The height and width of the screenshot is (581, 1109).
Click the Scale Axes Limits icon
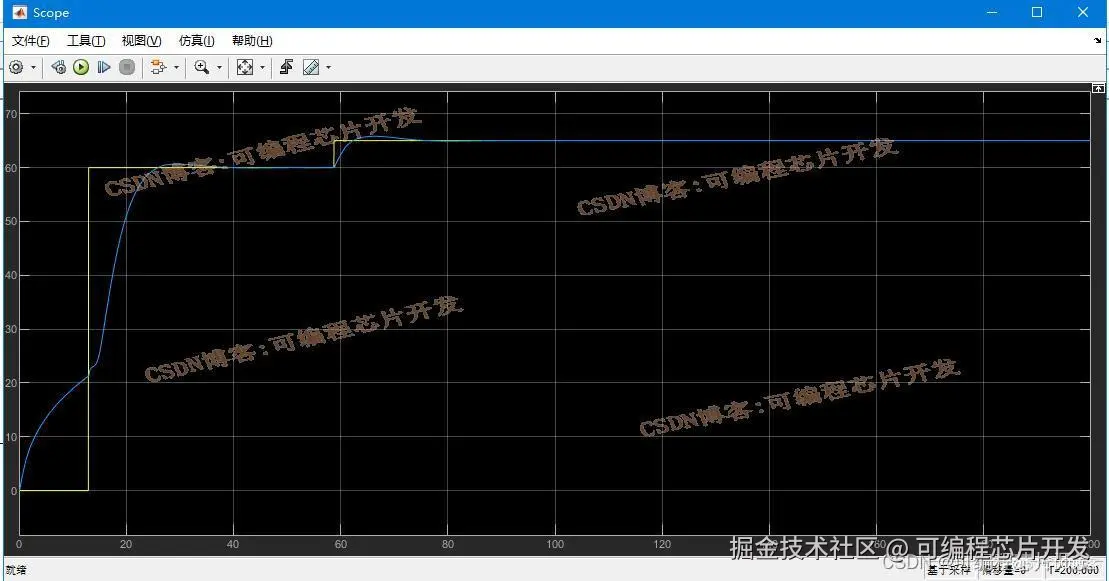click(x=245, y=67)
